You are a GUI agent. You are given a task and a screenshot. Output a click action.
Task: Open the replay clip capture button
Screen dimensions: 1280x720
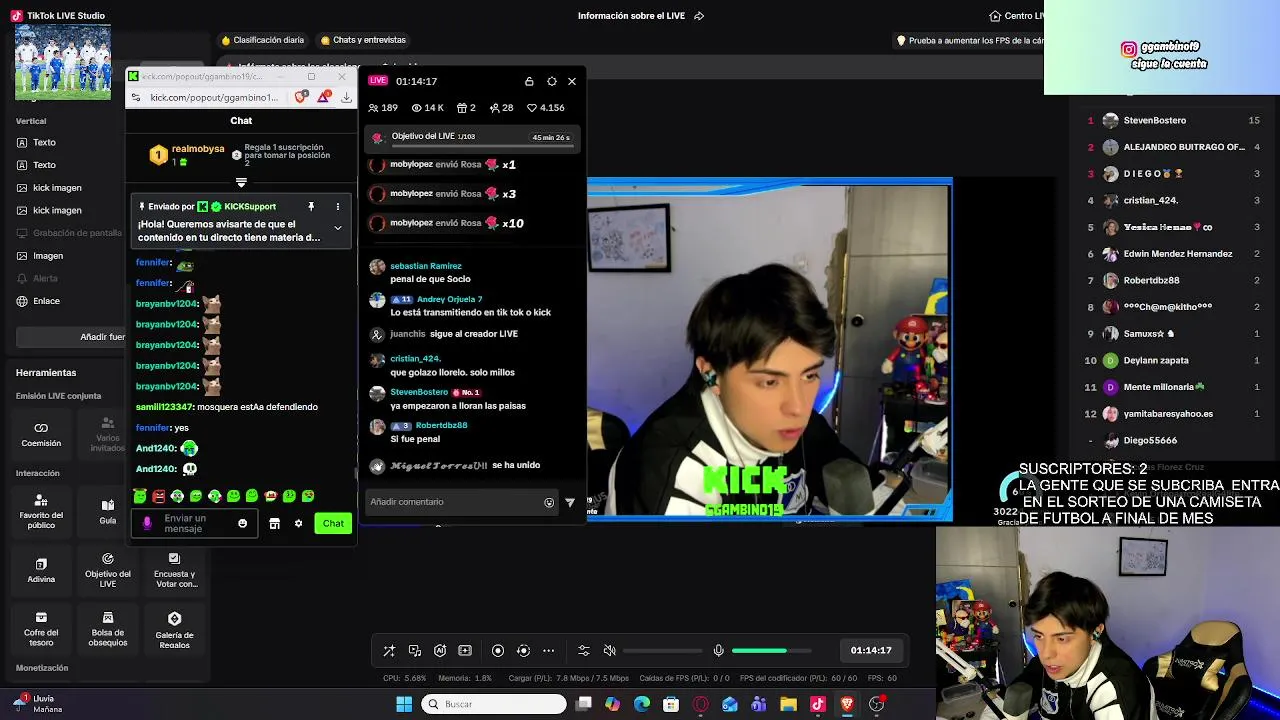click(523, 650)
